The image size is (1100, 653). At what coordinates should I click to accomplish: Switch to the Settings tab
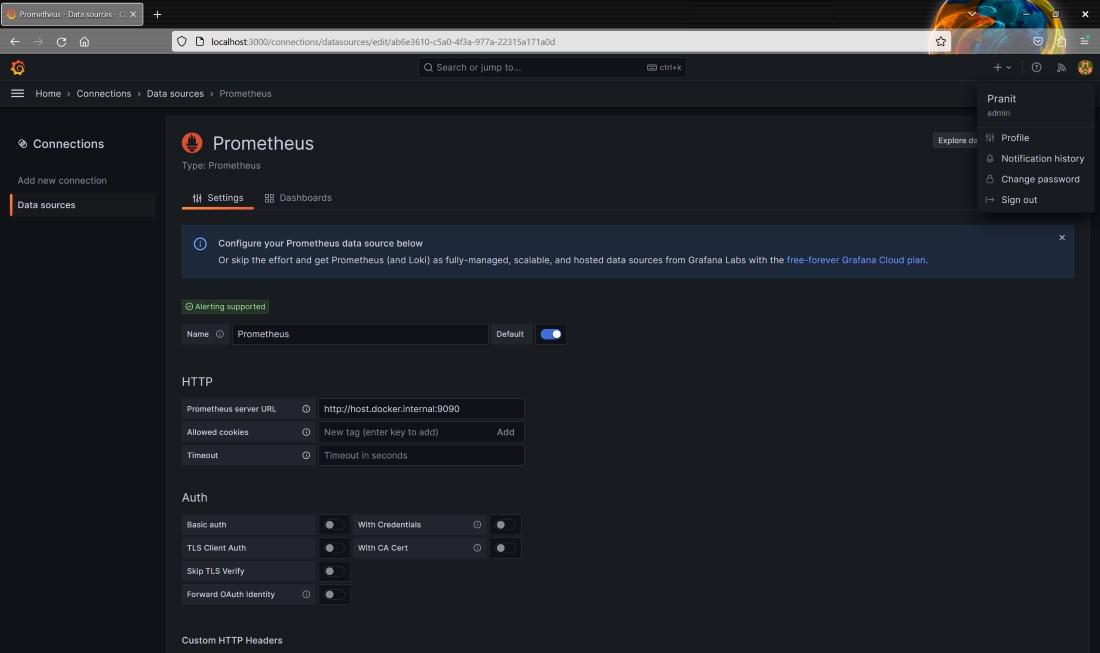coord(217,198)
